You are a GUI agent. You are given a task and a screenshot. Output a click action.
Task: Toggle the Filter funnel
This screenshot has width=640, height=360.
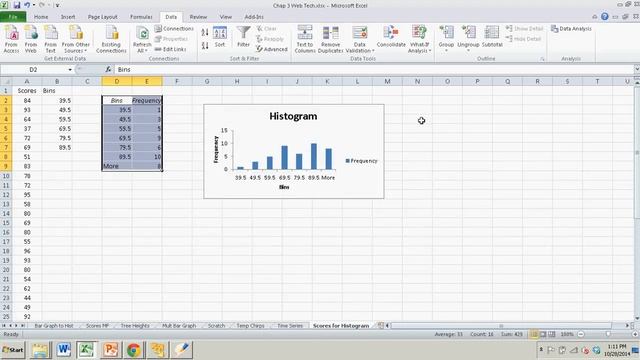pos(244,37)
